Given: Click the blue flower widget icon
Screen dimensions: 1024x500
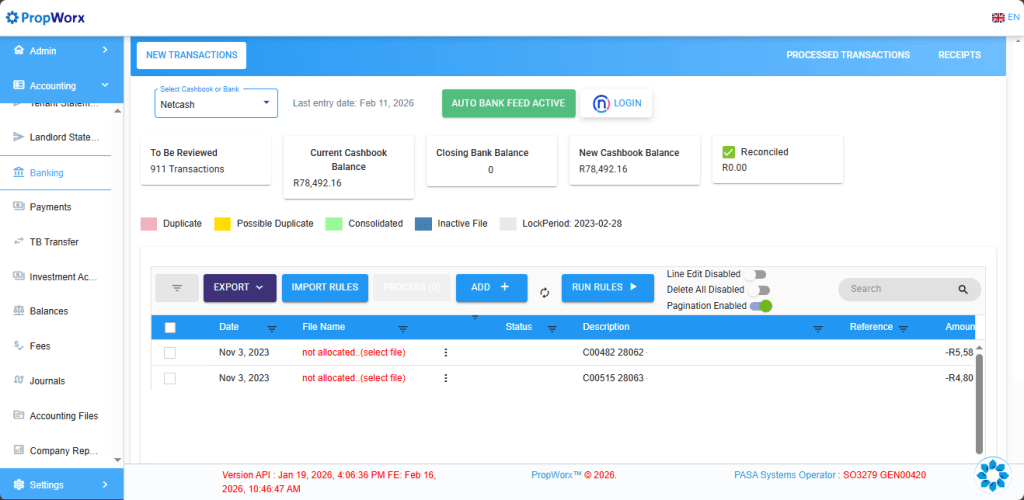Looking at the screenshot, I should (992, 474).
